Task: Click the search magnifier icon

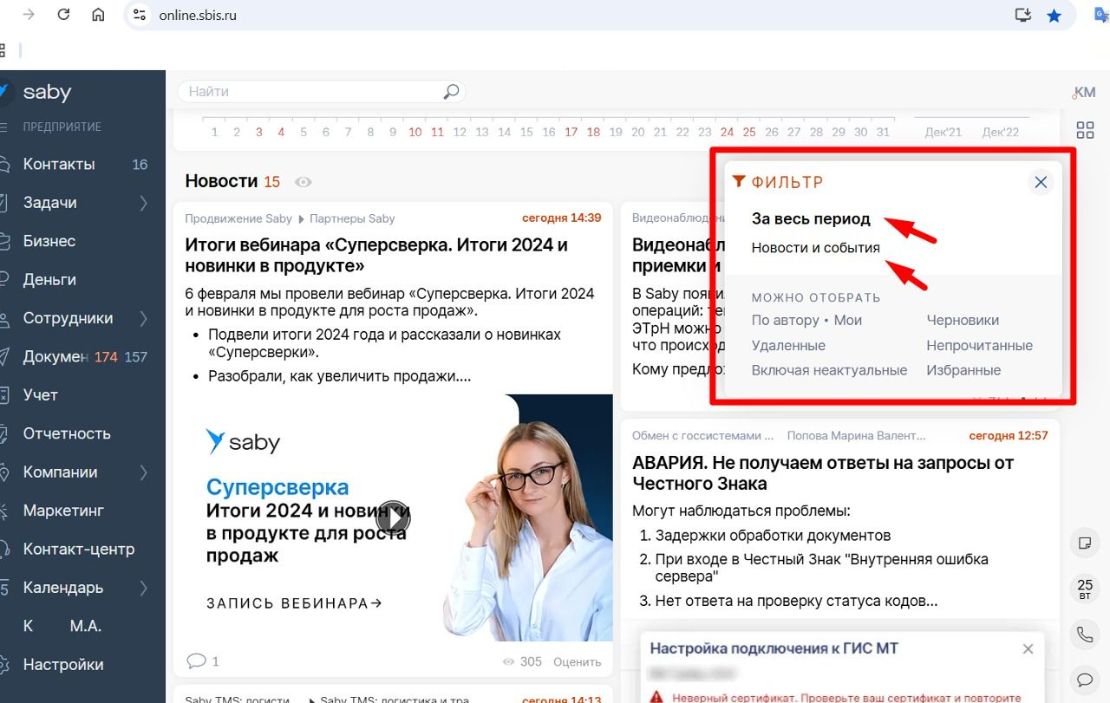Action: [451, 92]
